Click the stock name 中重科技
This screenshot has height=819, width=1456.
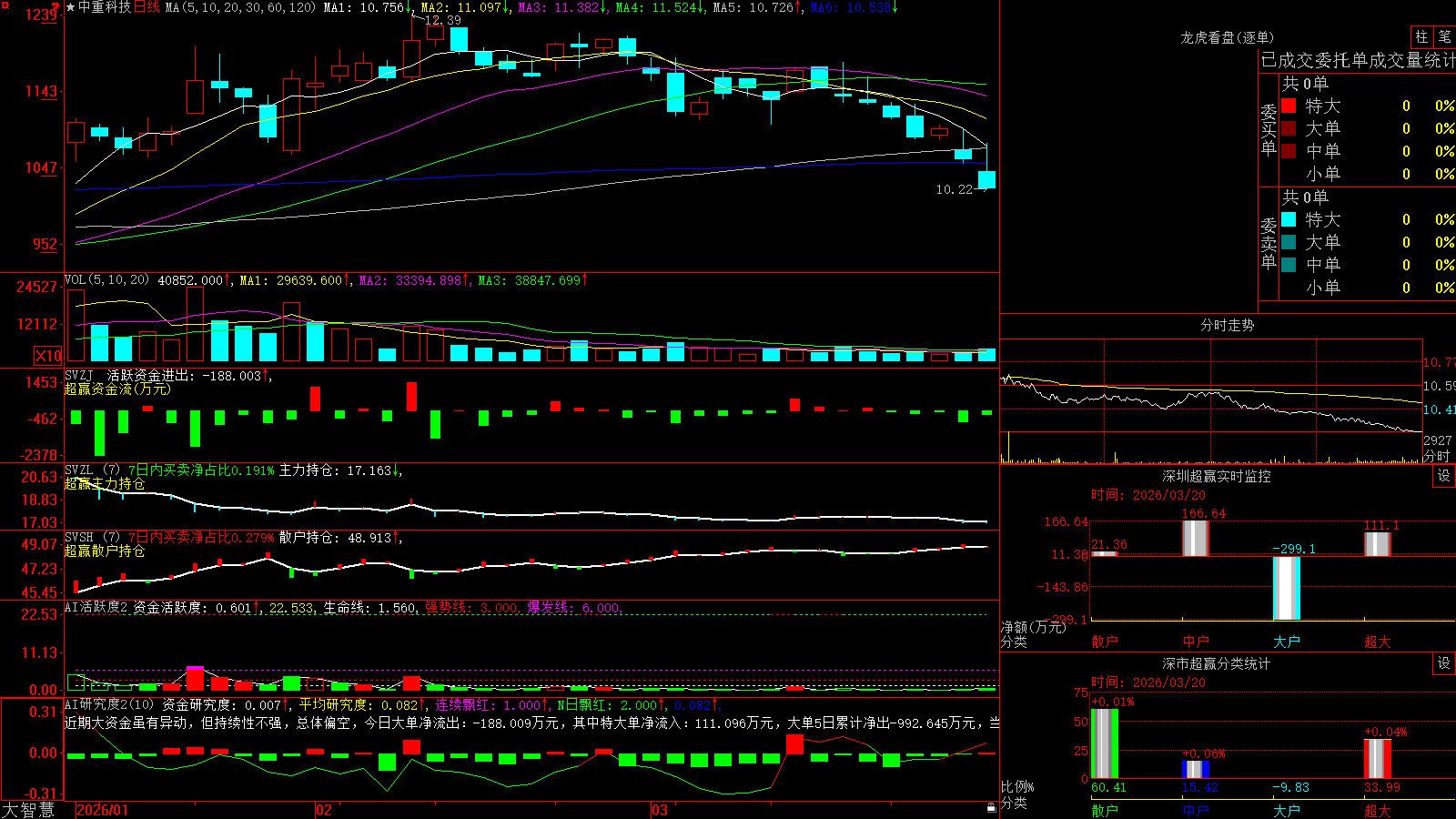105,7
